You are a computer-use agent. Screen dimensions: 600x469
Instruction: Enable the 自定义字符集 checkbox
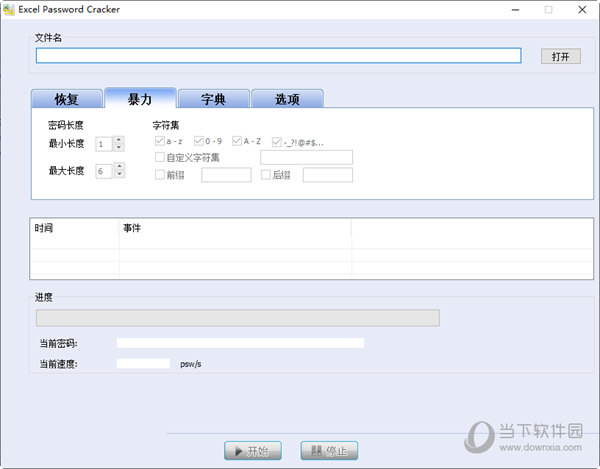pyautogui.click(x=160, y=157)
